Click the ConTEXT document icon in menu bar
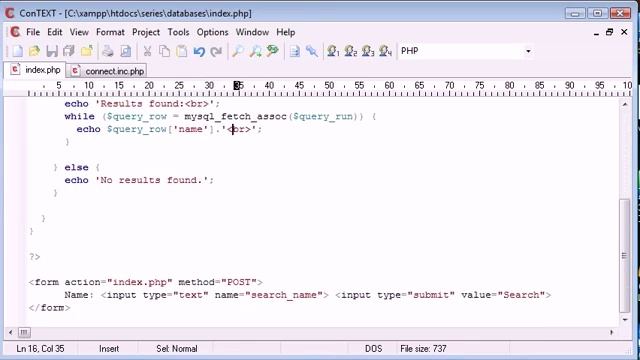The width and height of the screenshot is (640, 360). tap(15, 32)
